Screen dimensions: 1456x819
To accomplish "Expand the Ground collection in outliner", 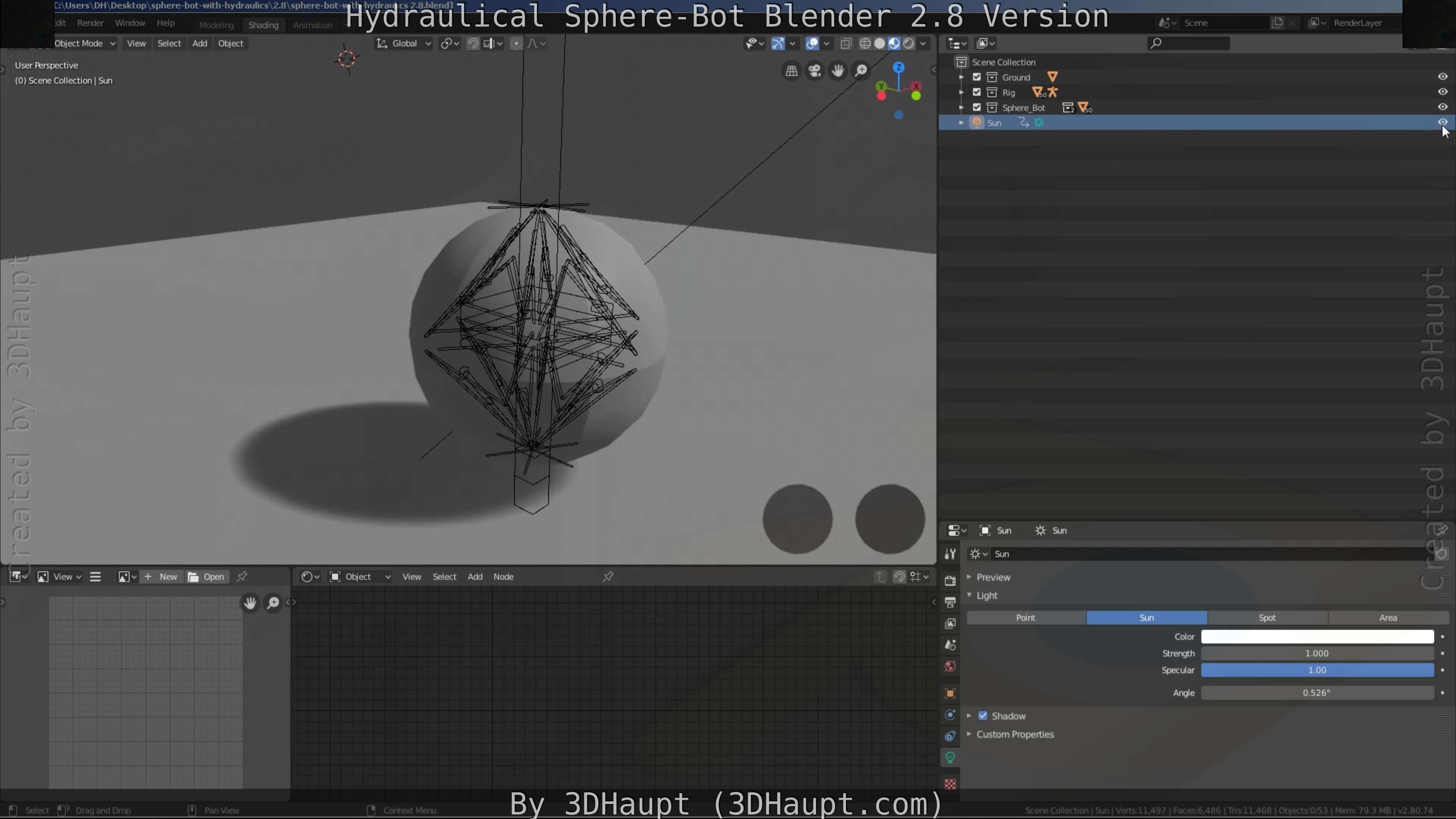I will [962, 77].
